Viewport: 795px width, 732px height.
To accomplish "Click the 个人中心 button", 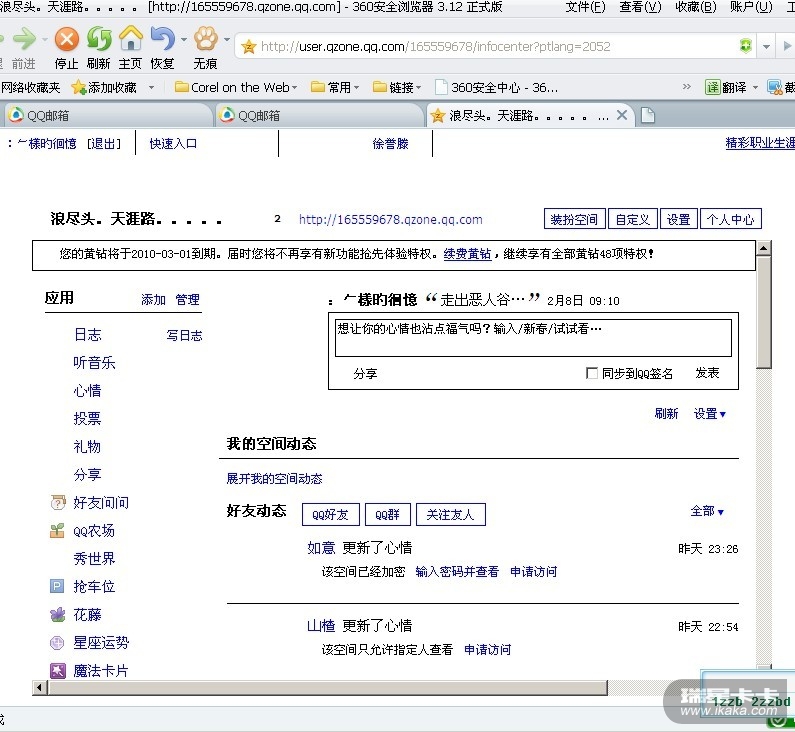I will click(x=731, y=219).
